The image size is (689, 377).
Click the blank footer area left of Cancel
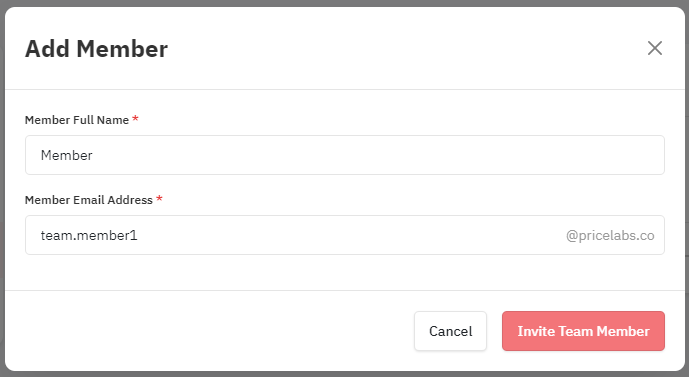(209, 331)
